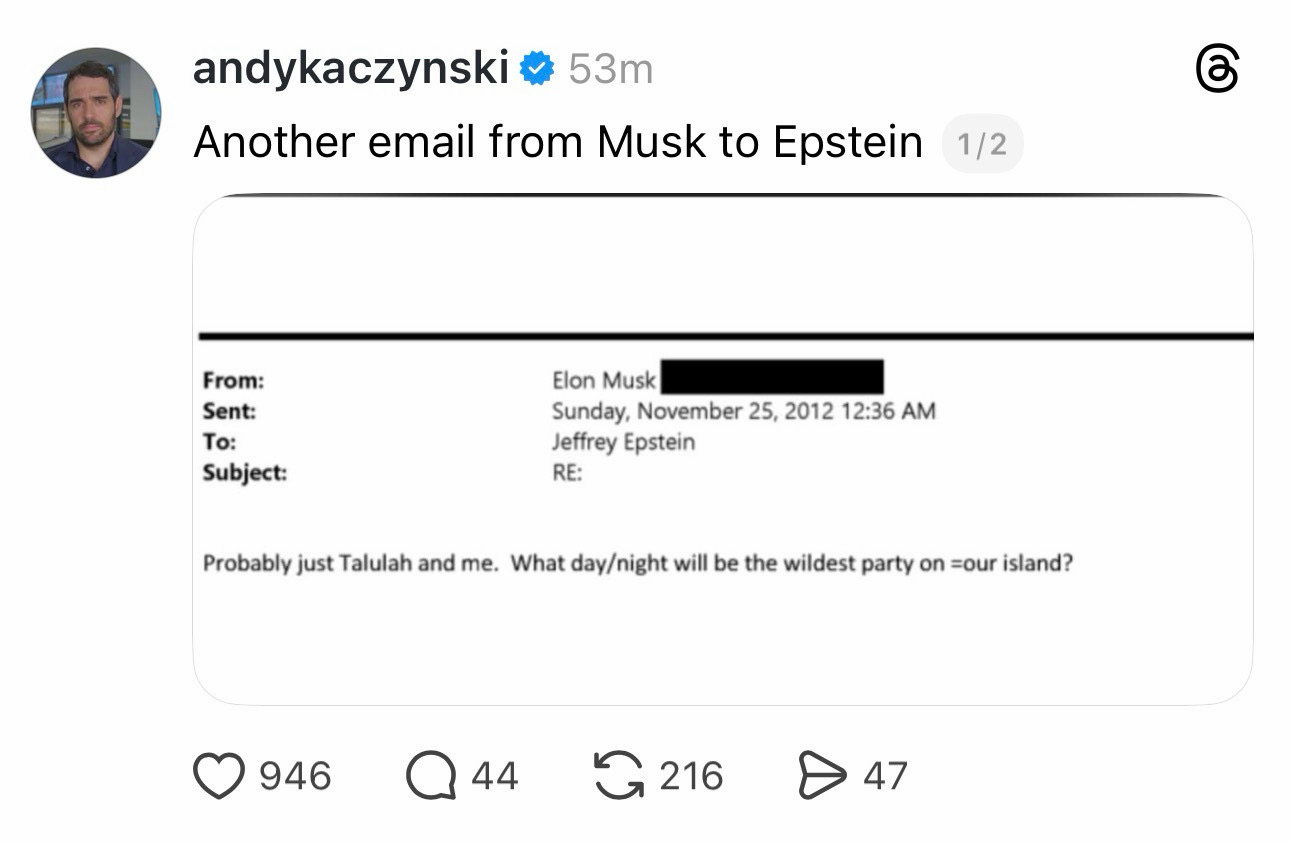
Task: Click the post text 'Another email from Musk to Epstein'
Action: point(557,142)
